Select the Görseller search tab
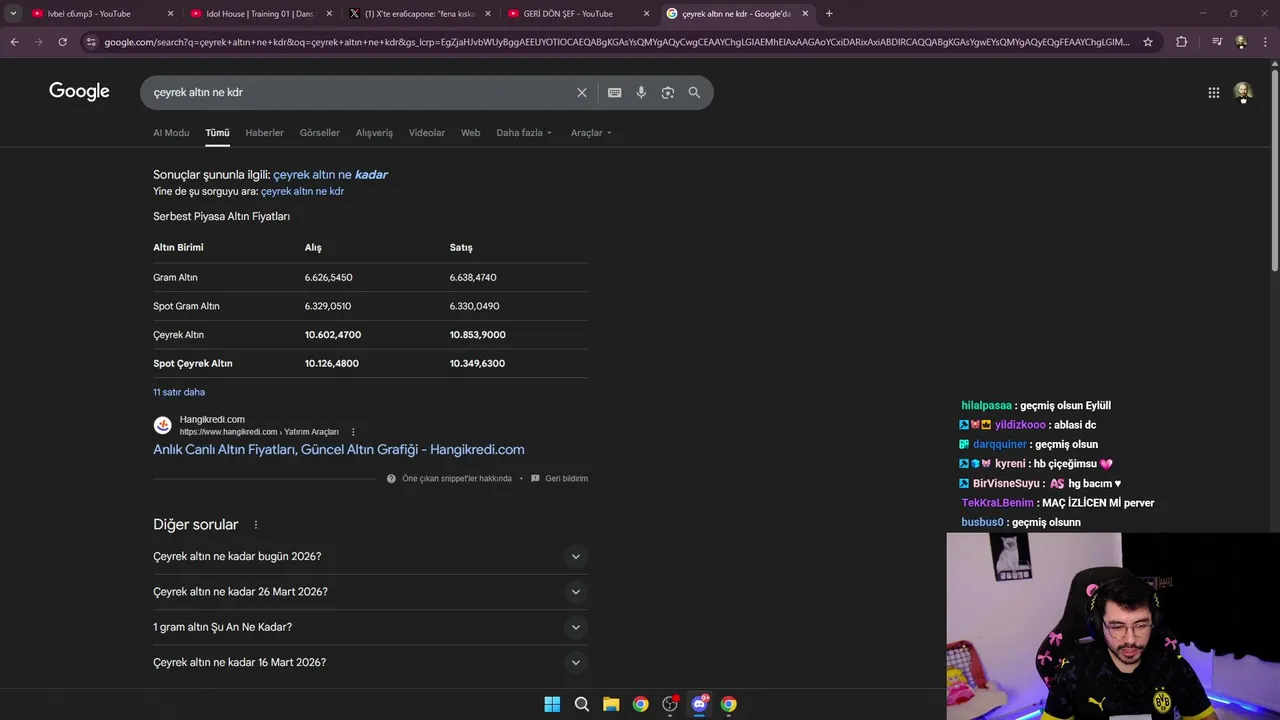 coord(320,133)
